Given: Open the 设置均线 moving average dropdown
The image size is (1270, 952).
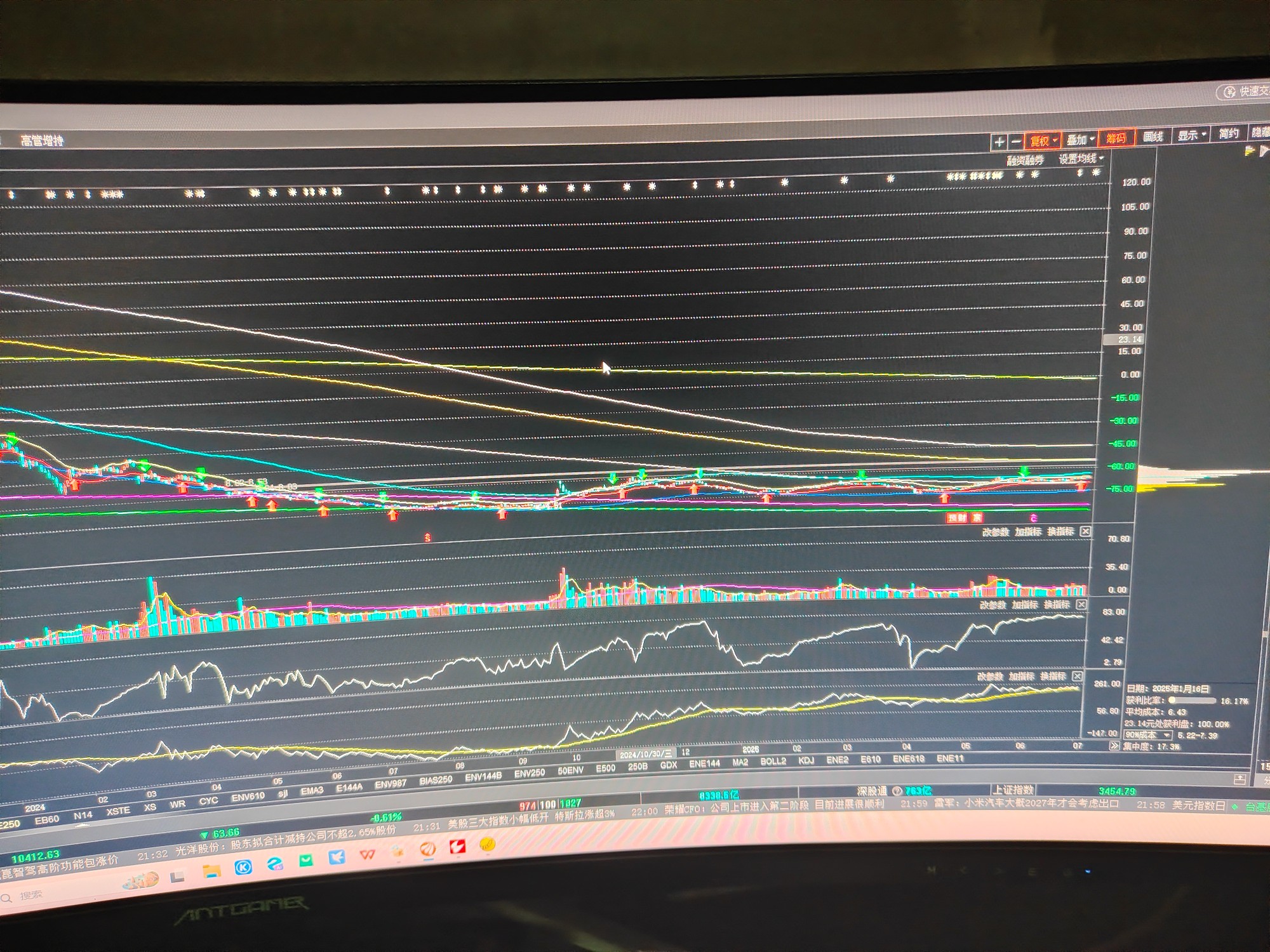Looking at the screenshot, I should 1081,159.
